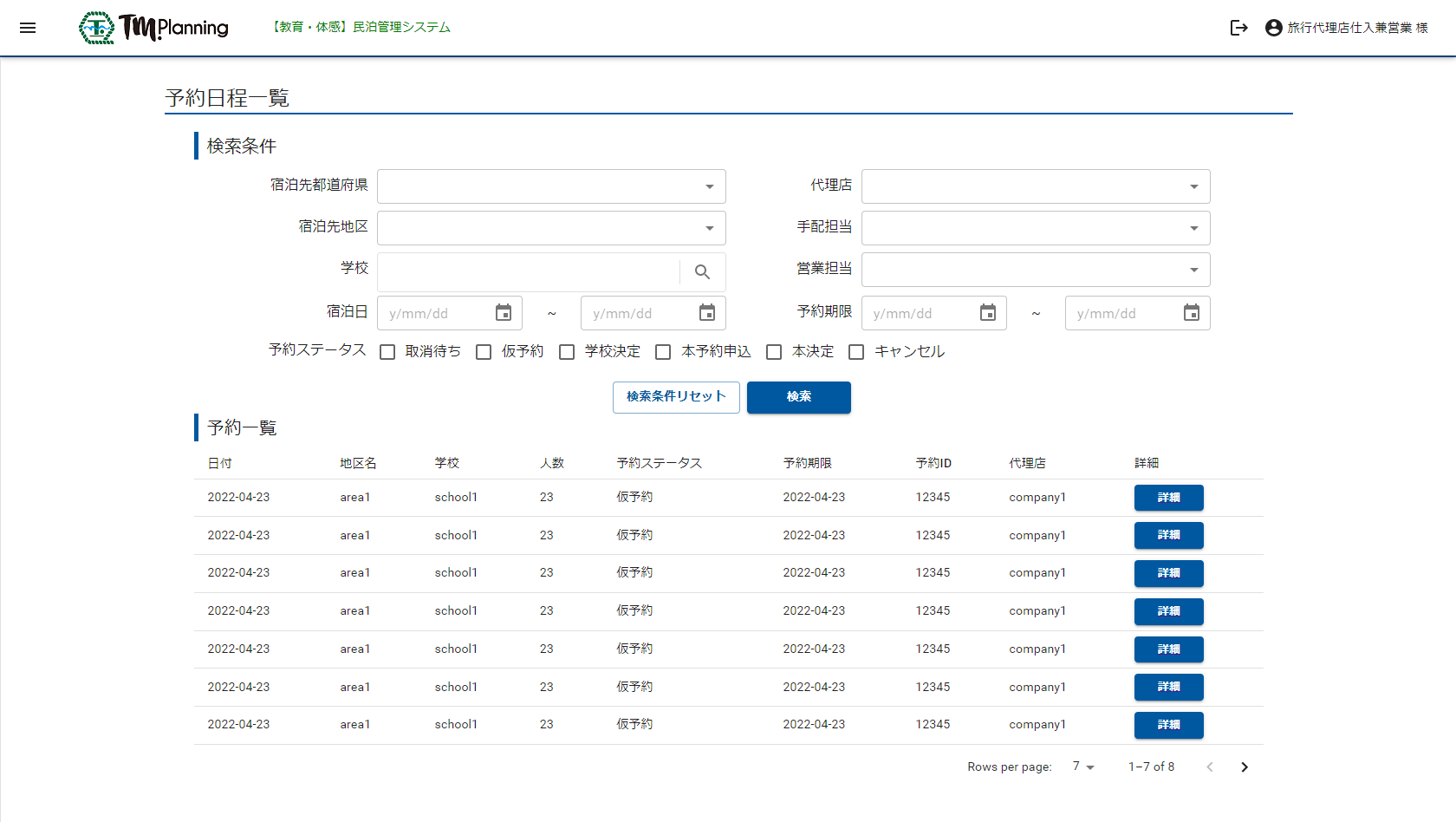Tick the キャンセル status checkbox

point(856,352)
